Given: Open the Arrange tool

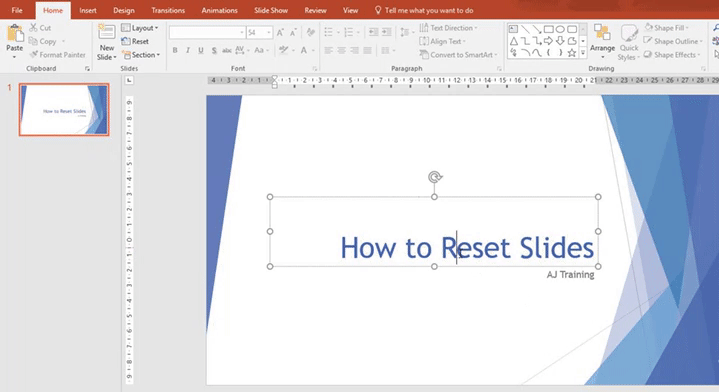Looking at the screenshot, I should (602, 42).
